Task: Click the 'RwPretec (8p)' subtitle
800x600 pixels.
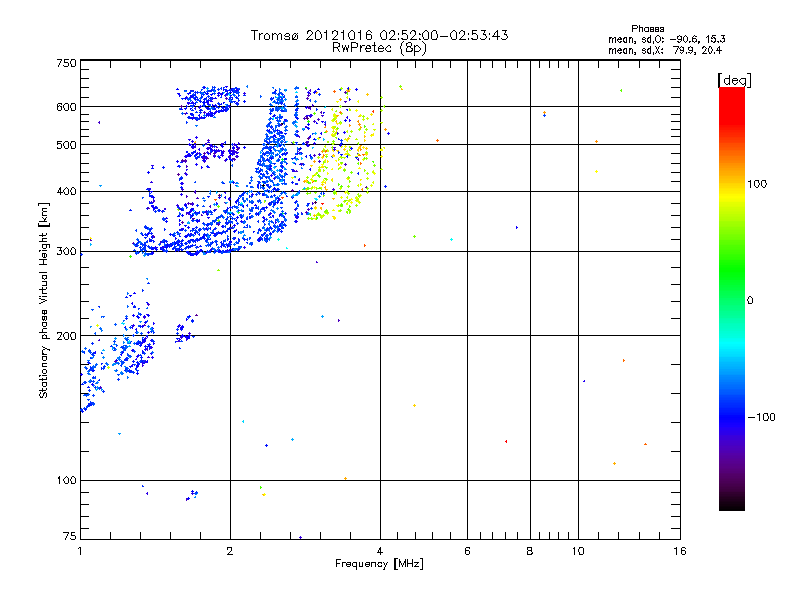Action: tap(379, 48)
